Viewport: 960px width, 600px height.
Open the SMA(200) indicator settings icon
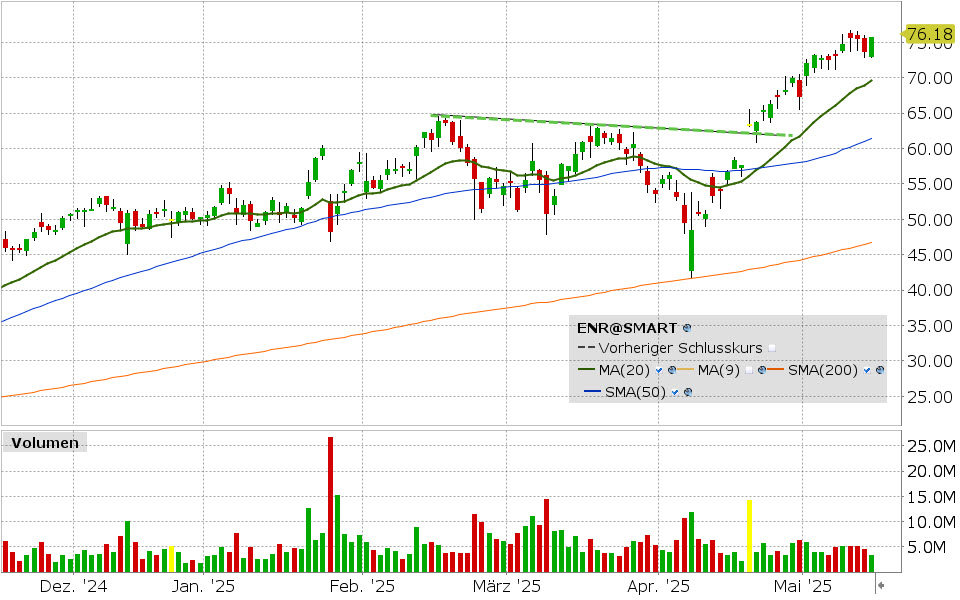[x=880, y=370]
